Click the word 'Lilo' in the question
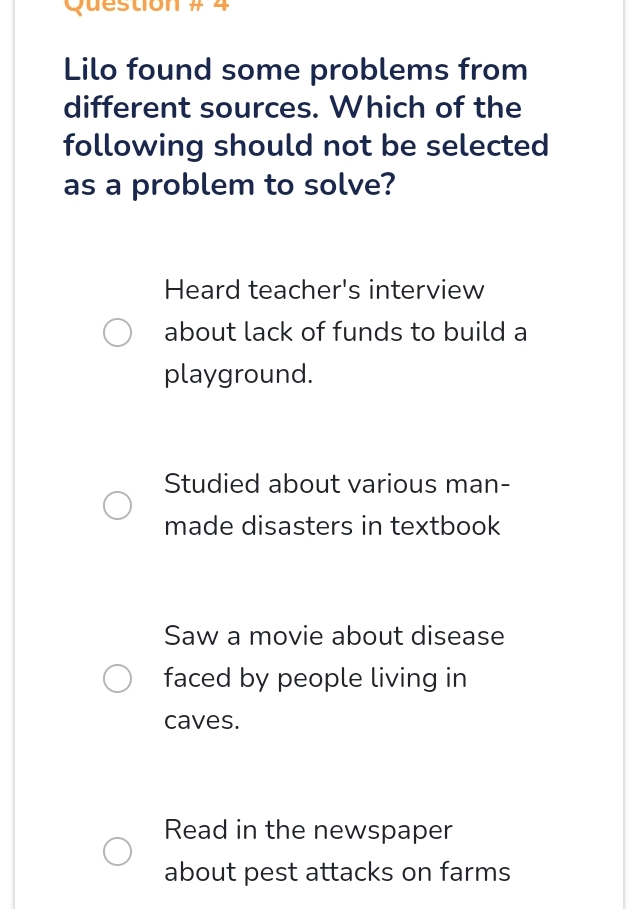Screen dimensions: 641x909 [x=91, y=70]
